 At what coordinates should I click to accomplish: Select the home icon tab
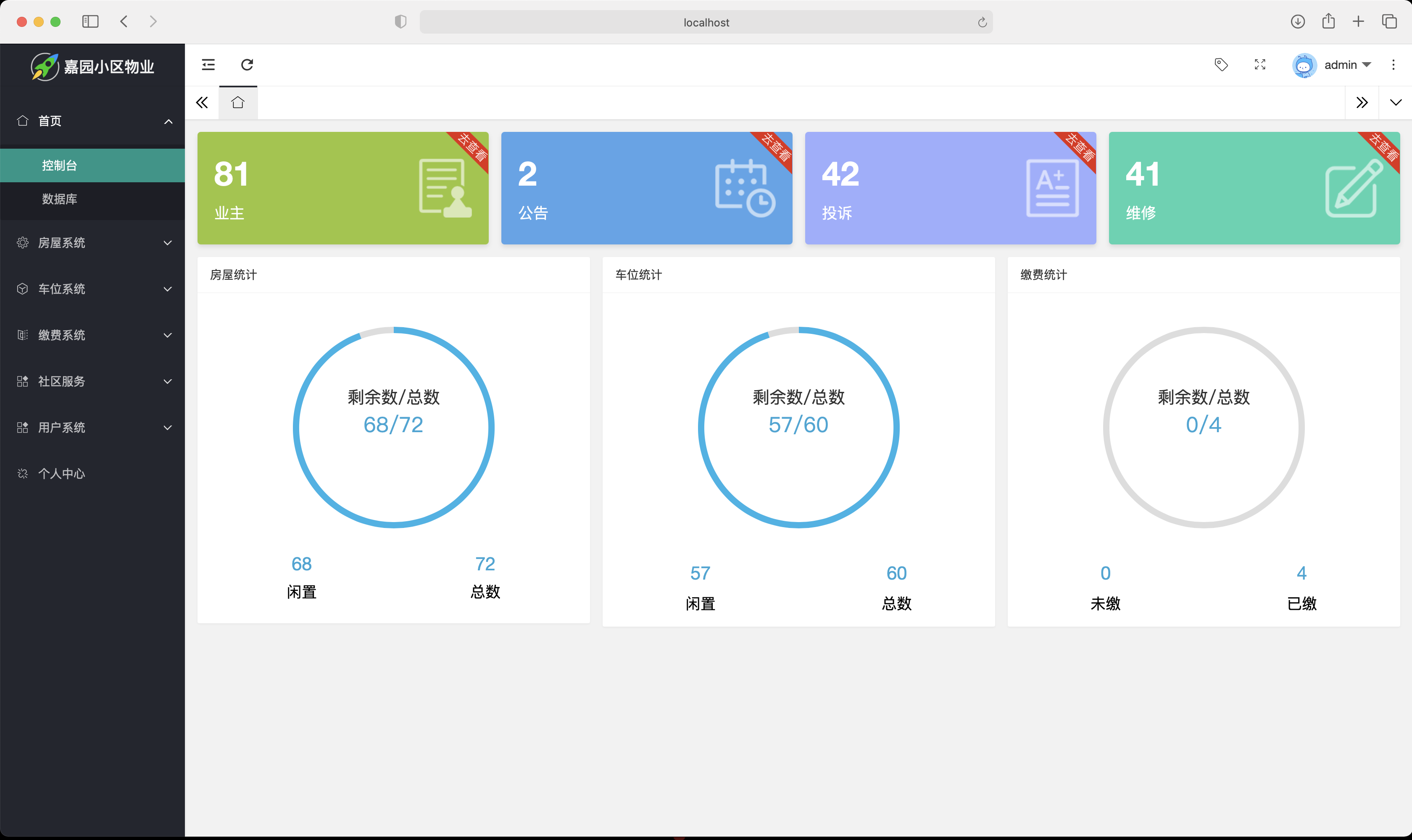point(237,102)
